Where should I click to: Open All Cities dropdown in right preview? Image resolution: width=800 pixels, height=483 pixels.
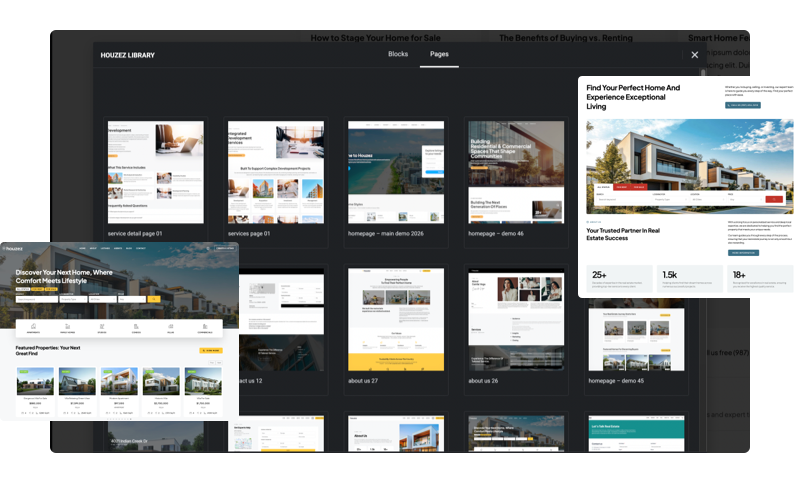(x=708, y=199)
